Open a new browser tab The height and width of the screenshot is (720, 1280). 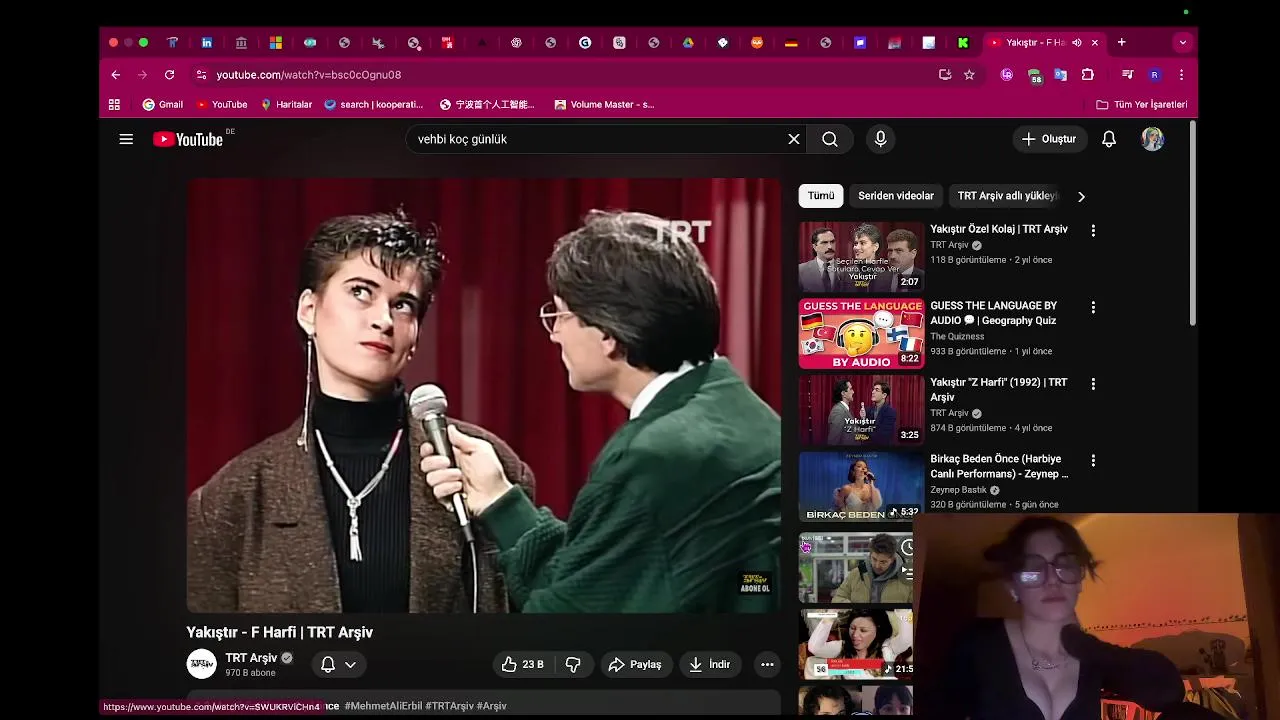[x=1121, y=42]
